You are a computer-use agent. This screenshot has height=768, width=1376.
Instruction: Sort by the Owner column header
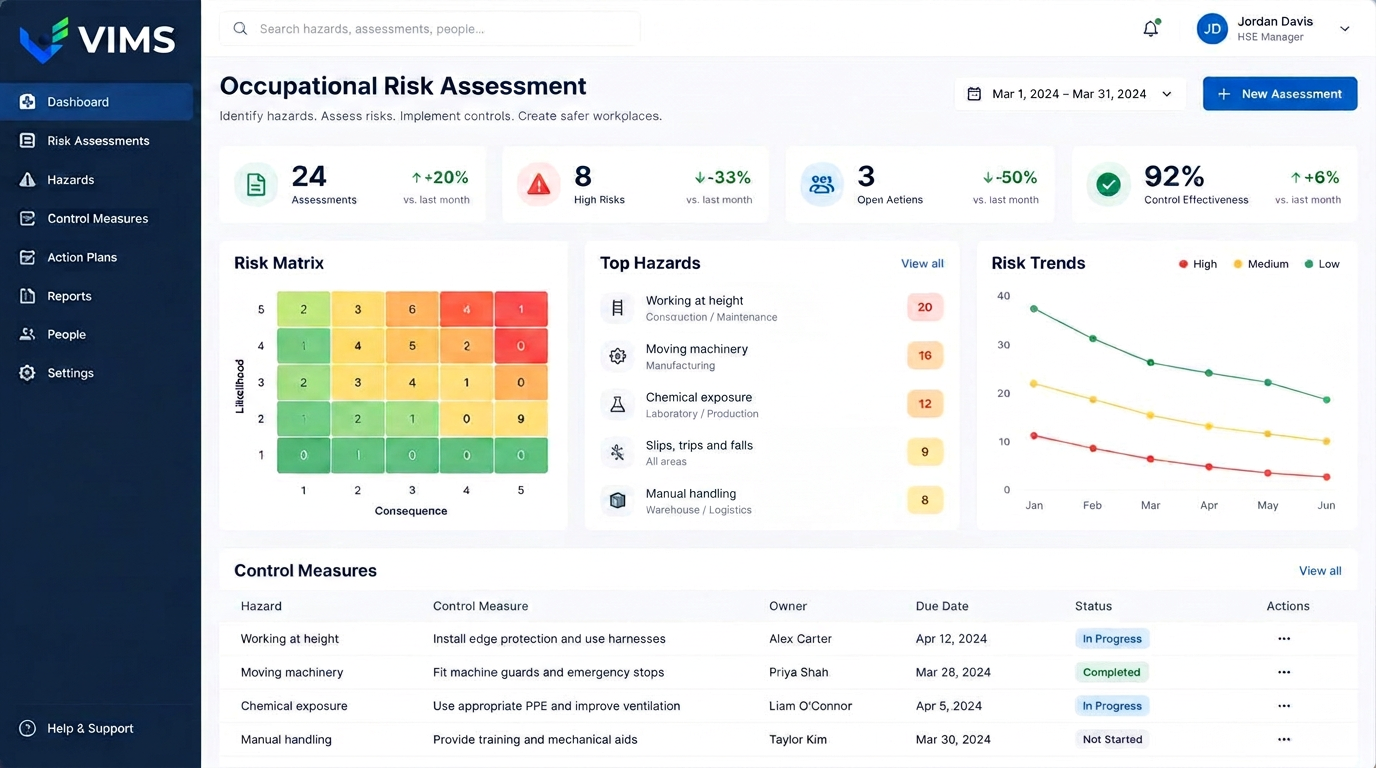pyautogui.click(x=788, y=606)
